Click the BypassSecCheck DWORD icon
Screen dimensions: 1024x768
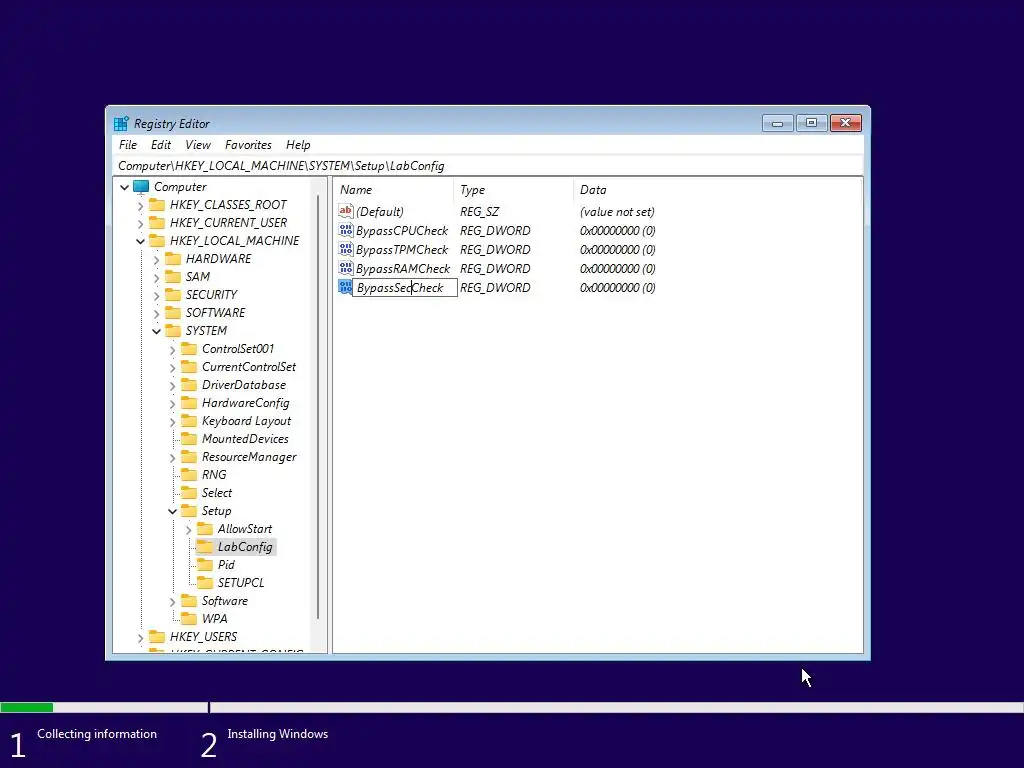pyautogui.click(x=345, y=287)
